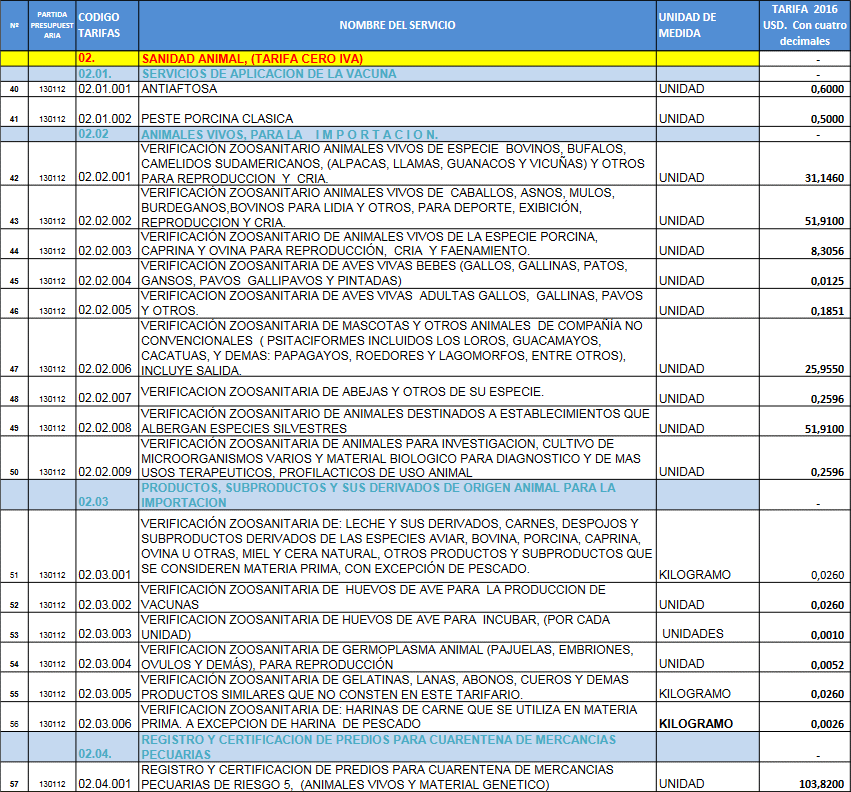Click the VERIFICACION ZOOSANITARIA DE ABEJAS cell
Image resolution: width=851 pixels, height=792 pixels.
[x=396, y=391]
